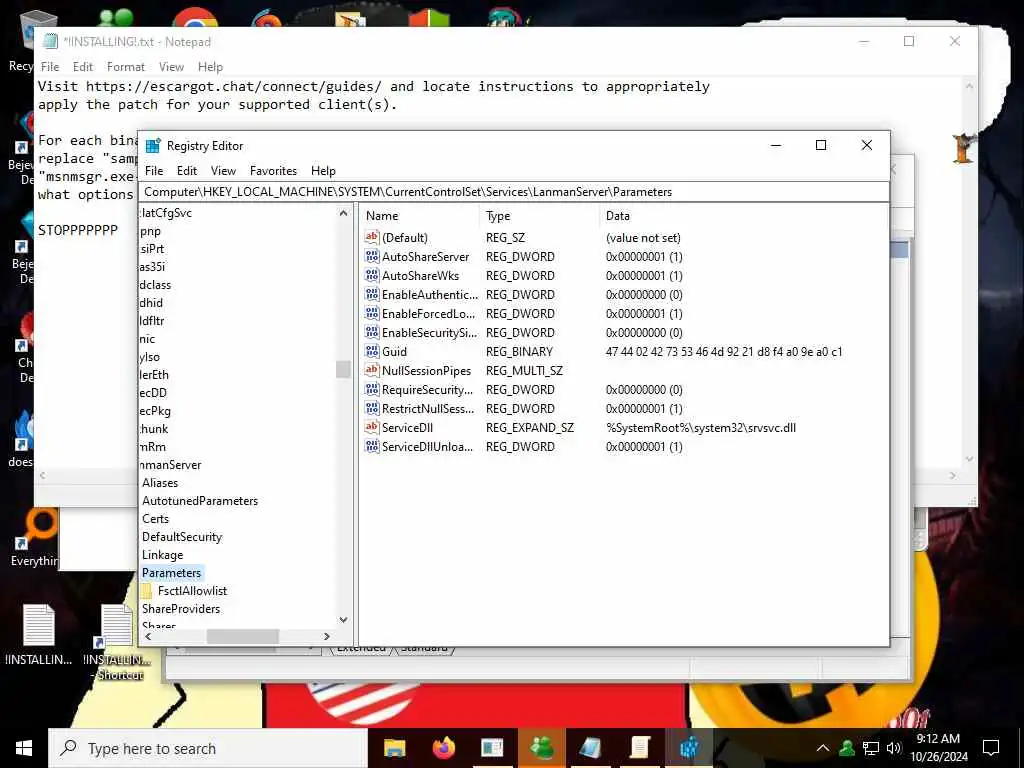The width and height of the screenshot is (1024, 768).
Task: Click the RestrictNullSess... DWORD icon
Action: pos(372,408)
